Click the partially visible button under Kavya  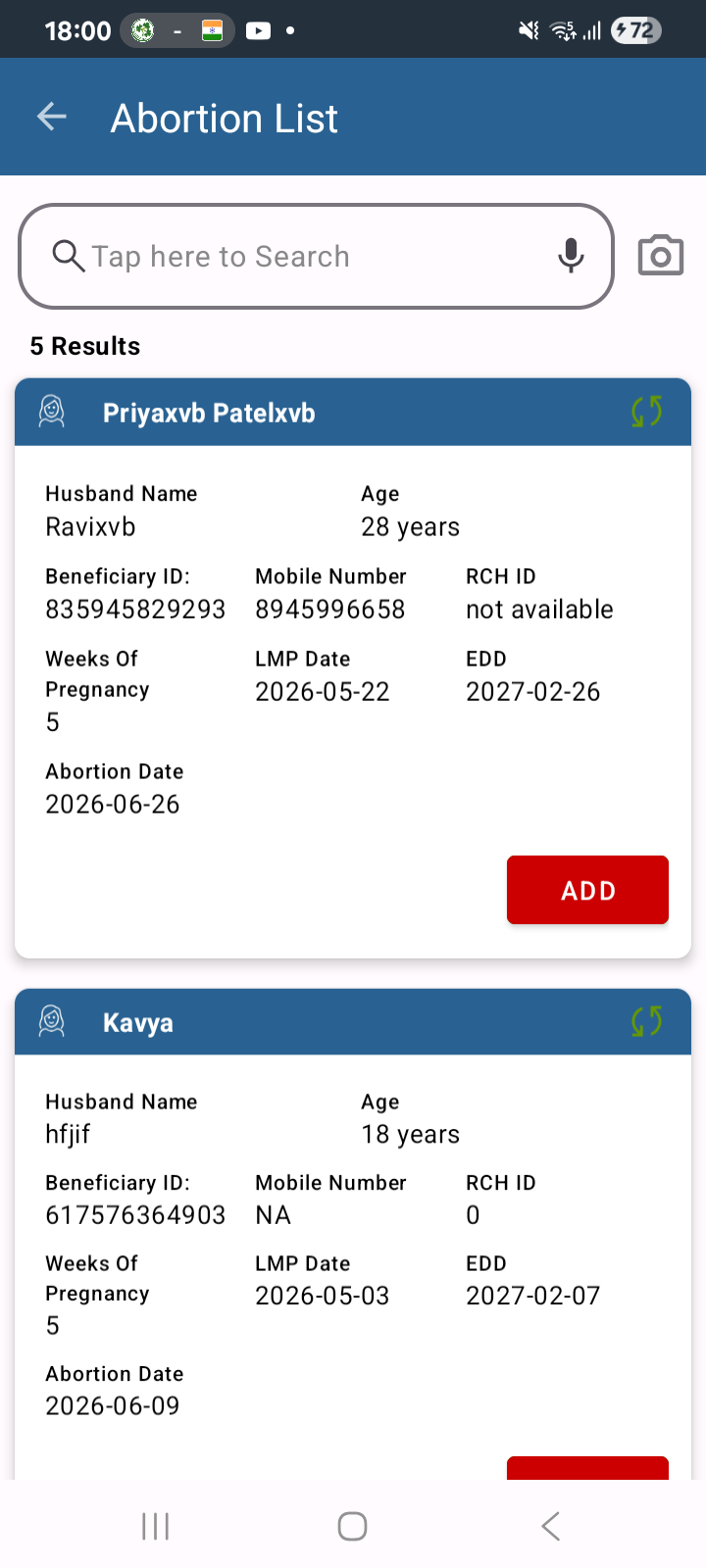point(587,1468)
